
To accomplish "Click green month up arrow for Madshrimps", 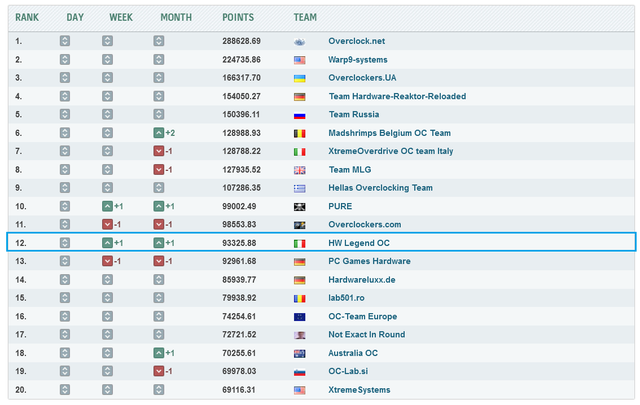I will (x=159, y=133).
